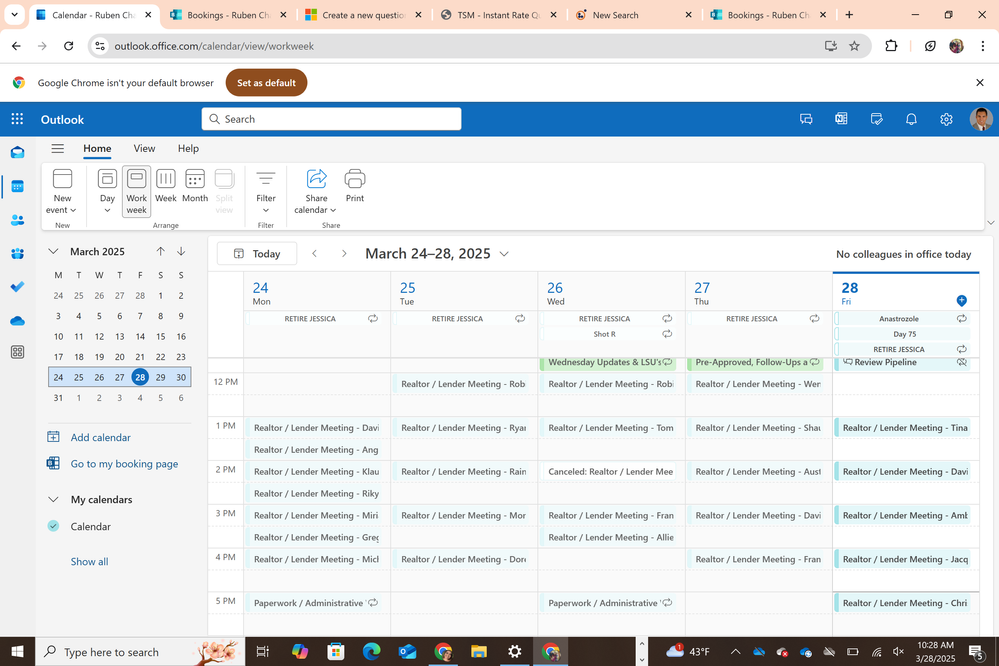
Task: Collapse the March 2025 mini calendar
Action: point(54,251)
